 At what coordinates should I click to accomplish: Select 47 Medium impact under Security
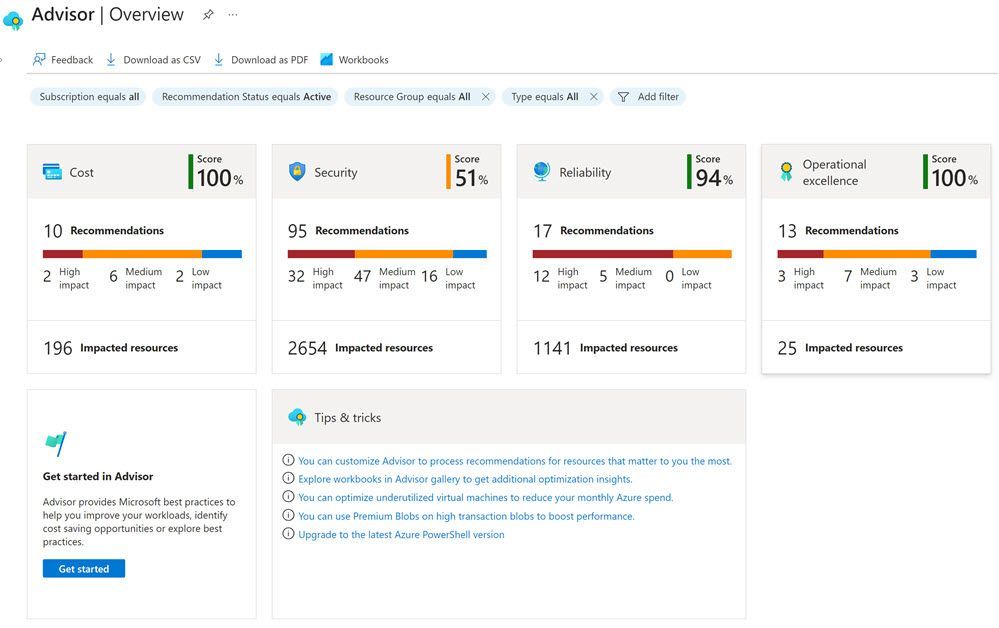coord(385,278)
